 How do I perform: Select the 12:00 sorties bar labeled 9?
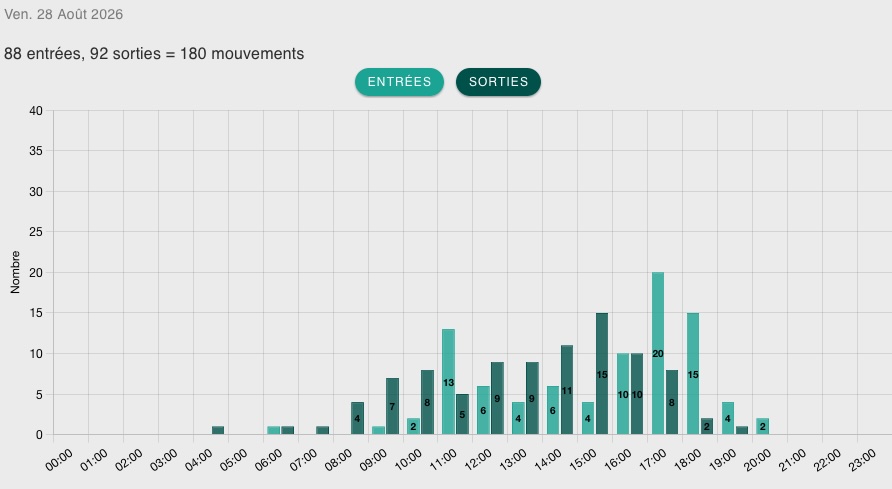click(x=497, y=398)
